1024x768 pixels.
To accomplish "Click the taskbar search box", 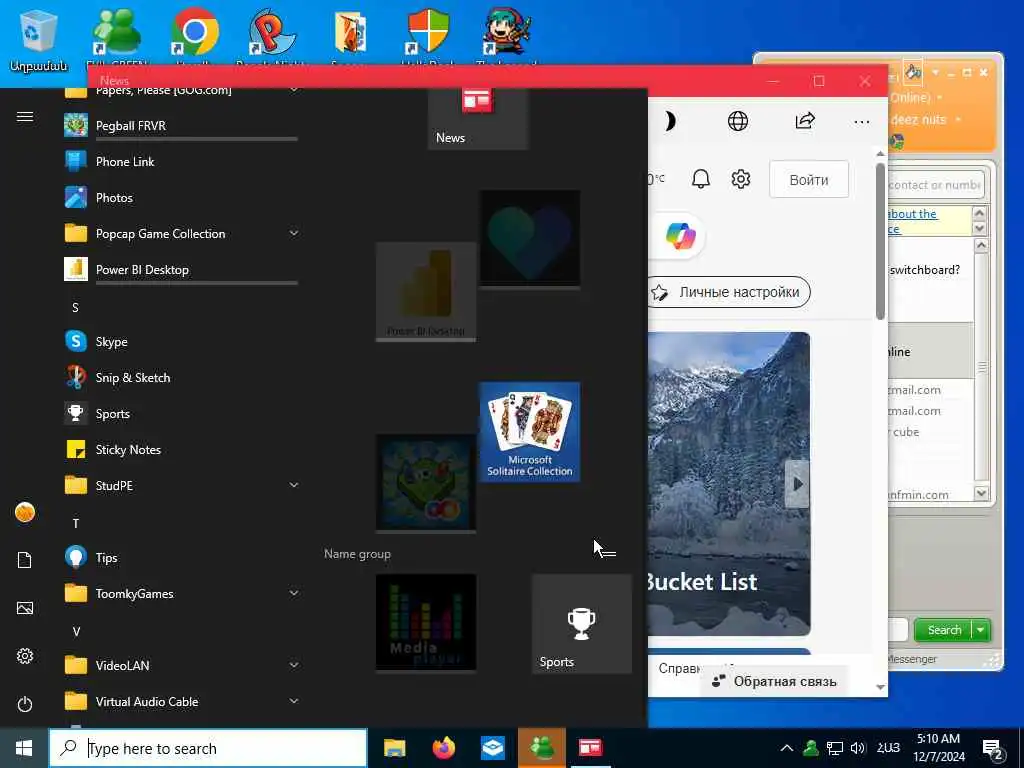I will tap(208, 748).
